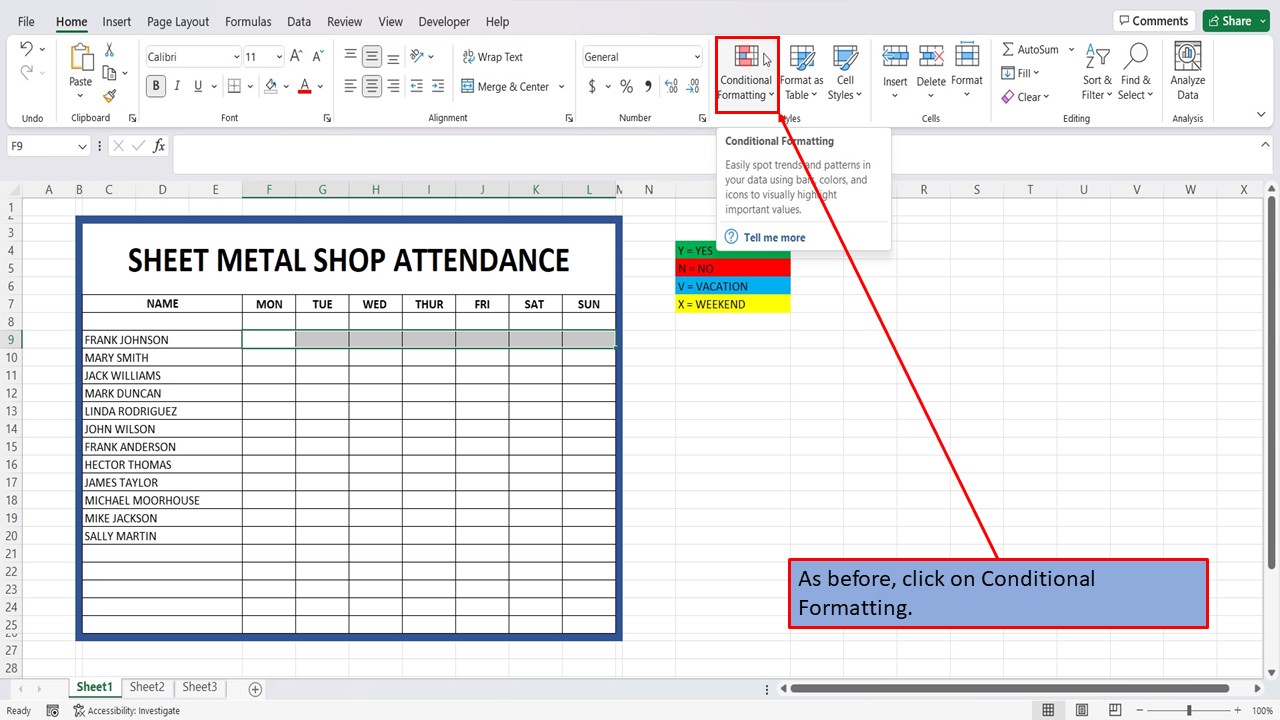Click the Paste clipboard icon
1280x720 pixels.
pos(81,58)
